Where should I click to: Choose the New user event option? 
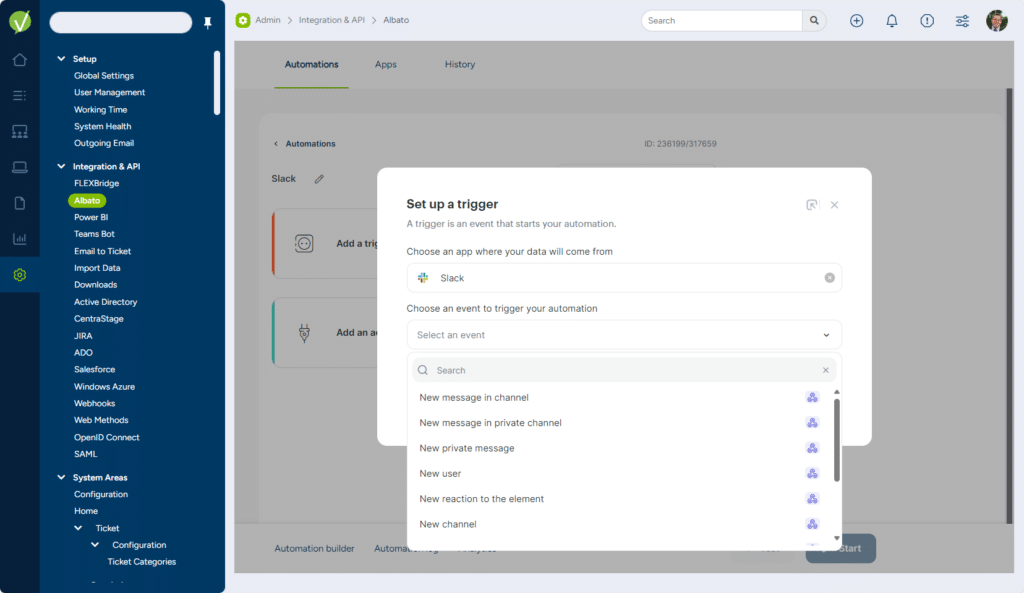(440, 474)
